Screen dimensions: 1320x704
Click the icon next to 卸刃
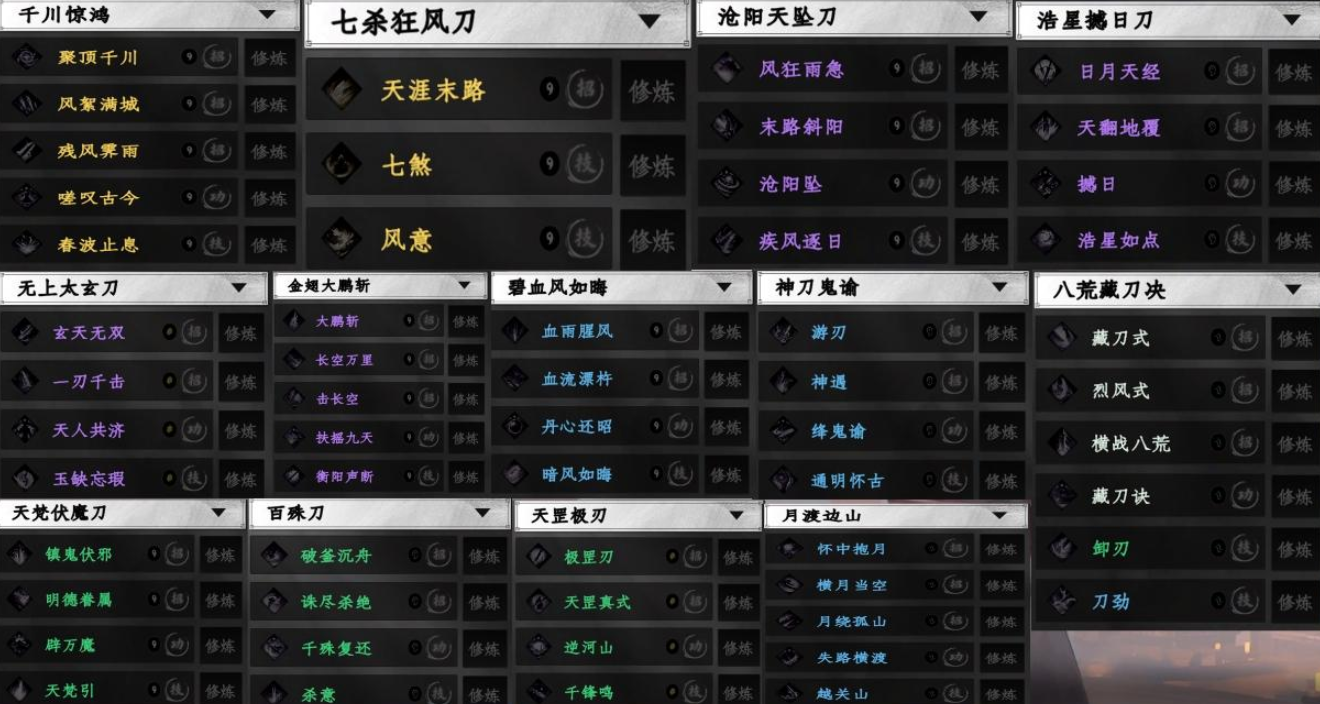click(x=1062, y=548)
